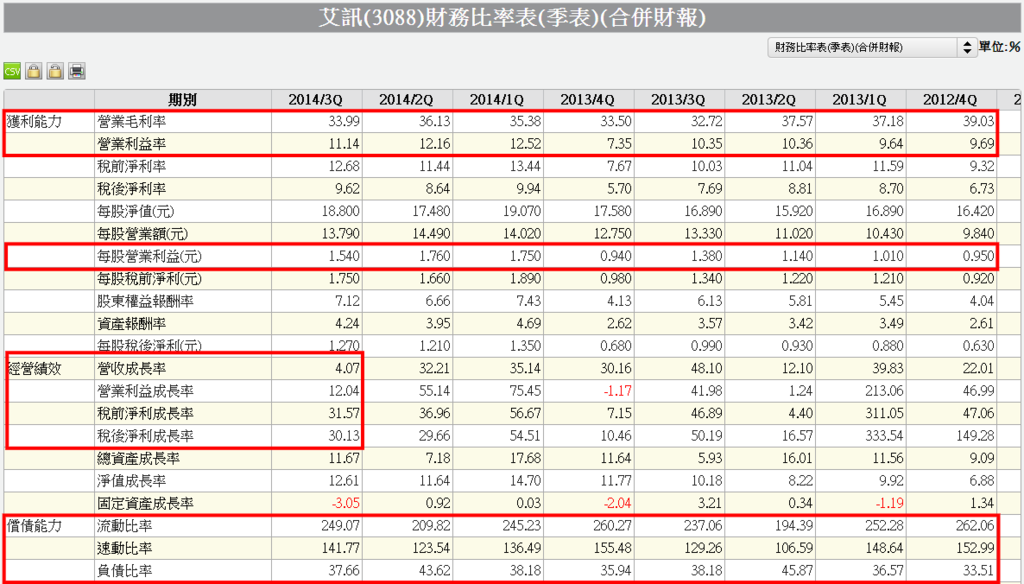1024x584 pixels.
Task: Select the red -1.19 固定資產成長率 value
Action: pos(888,504)
